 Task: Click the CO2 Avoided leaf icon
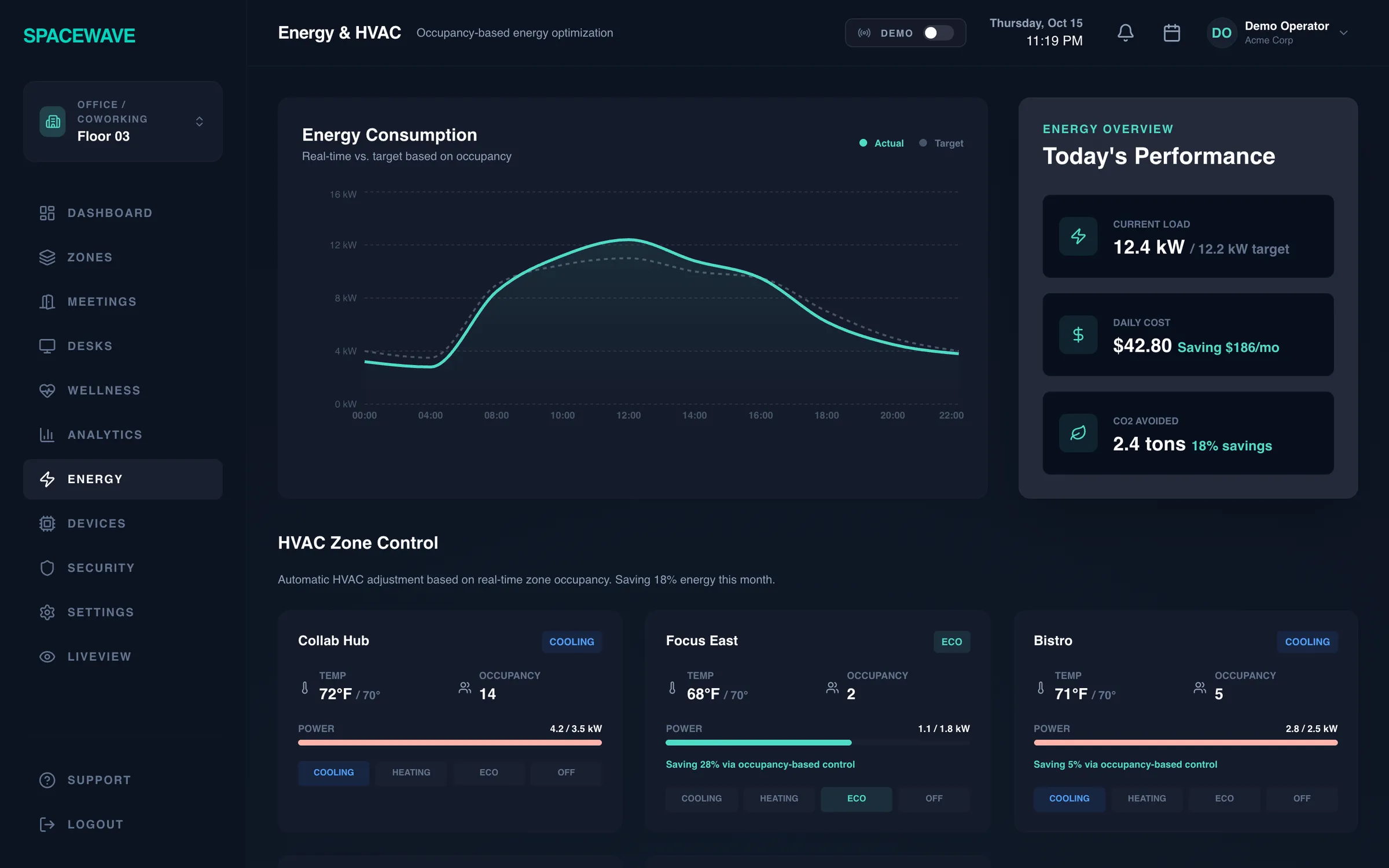[1078, 433]
